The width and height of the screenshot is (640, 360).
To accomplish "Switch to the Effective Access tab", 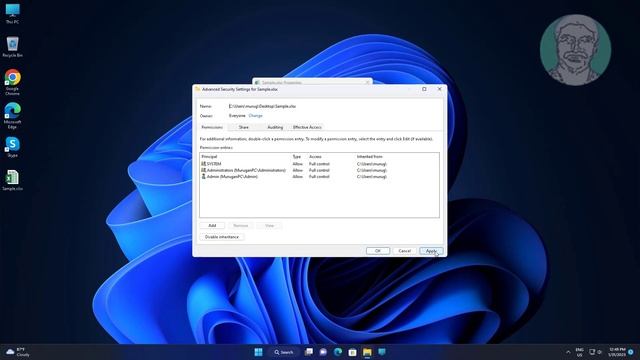I will point(307,127).
